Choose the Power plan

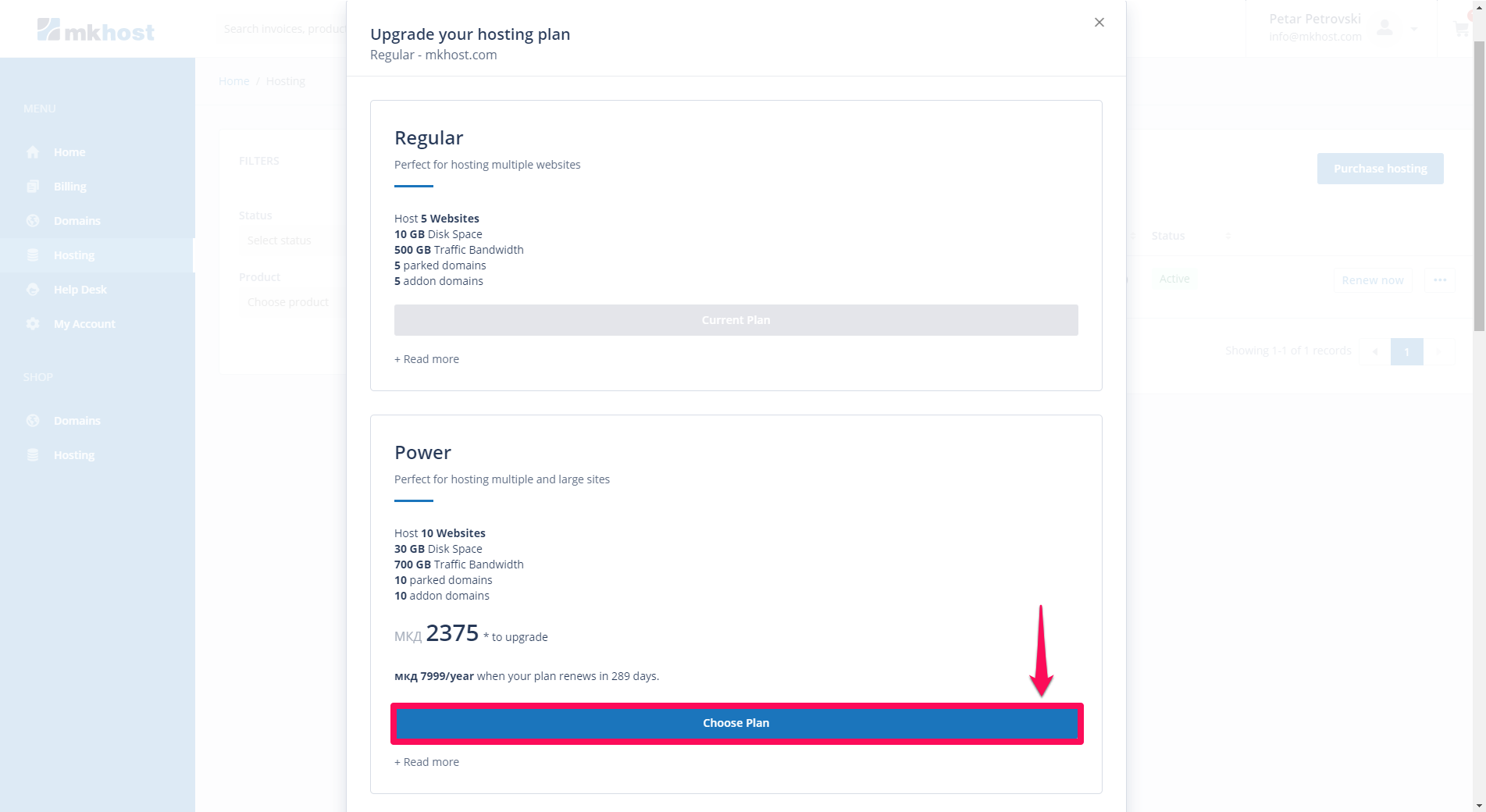tap(736, 723)
